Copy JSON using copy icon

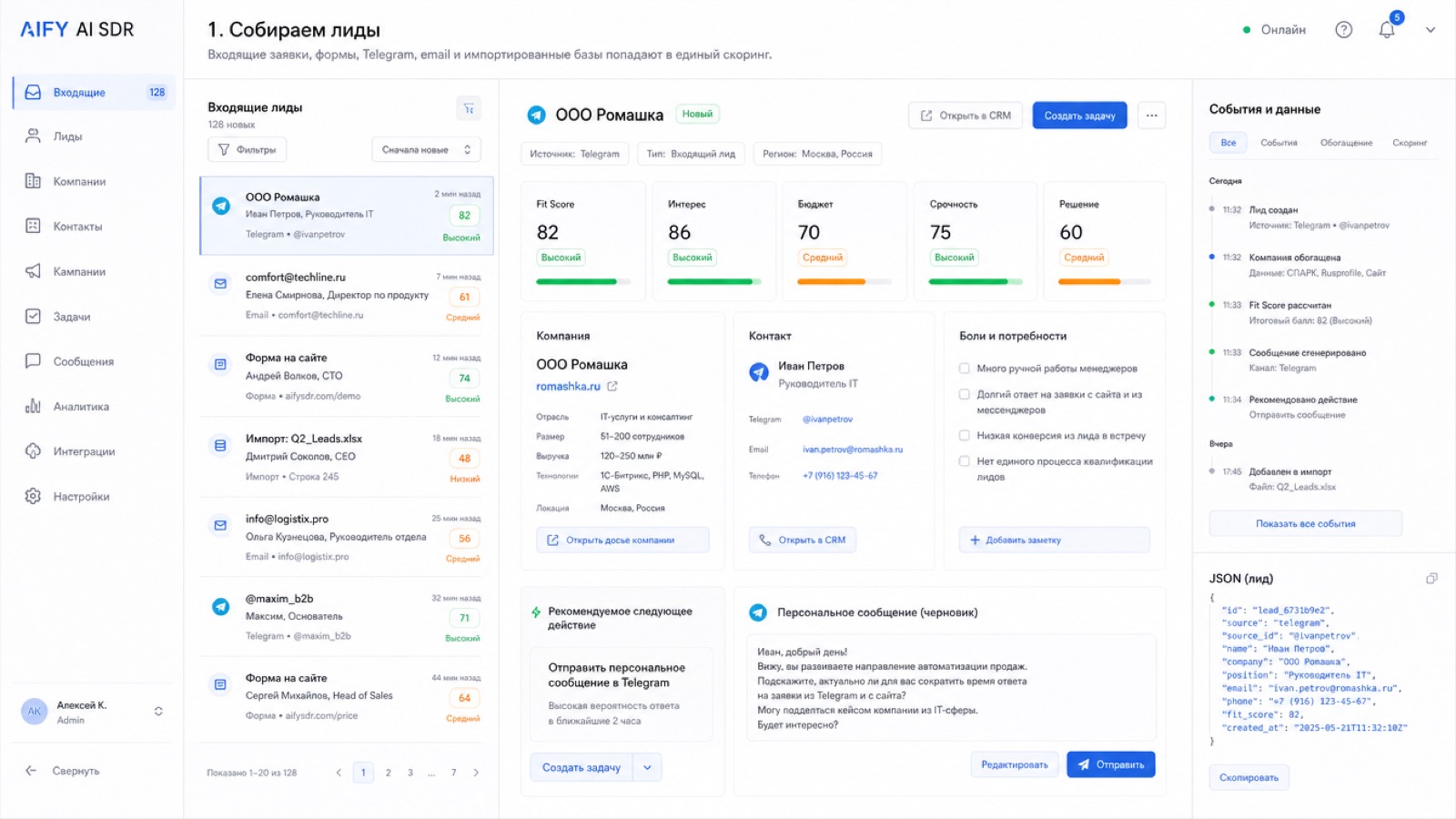click(1431, 579)
